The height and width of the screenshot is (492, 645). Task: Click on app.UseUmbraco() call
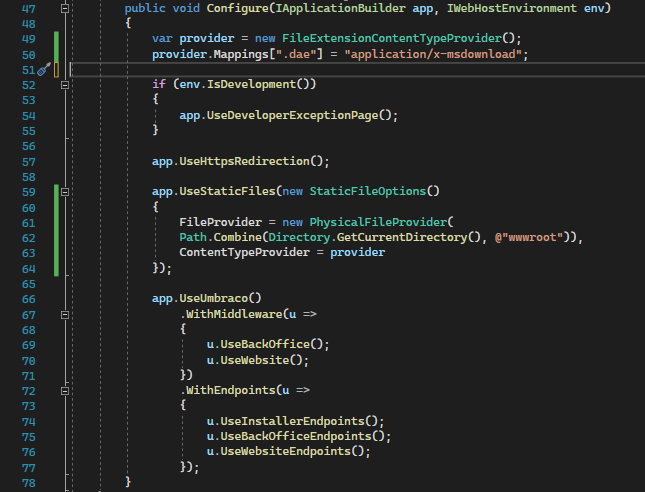(206, 298)
